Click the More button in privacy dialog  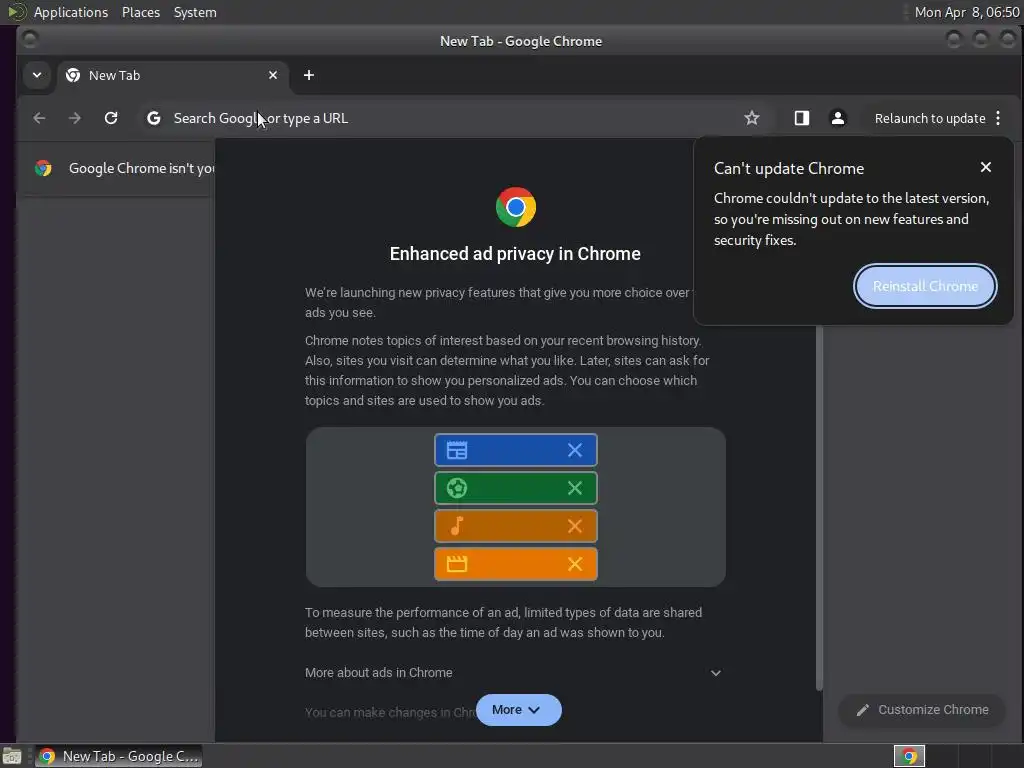[519, 710]
